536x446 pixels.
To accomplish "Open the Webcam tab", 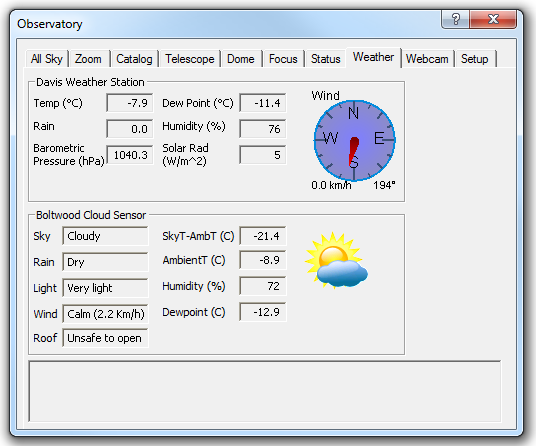I will click(427, 59).
